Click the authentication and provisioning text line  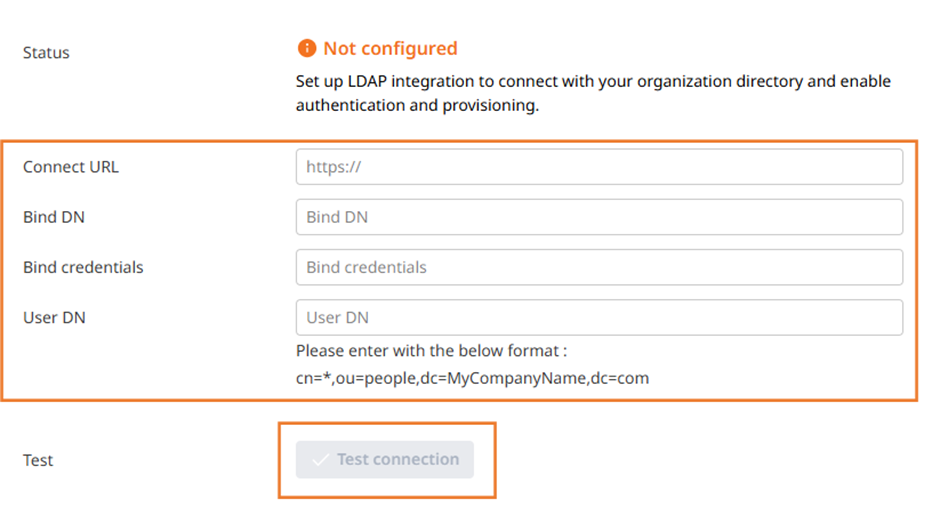(x=417, y=106)
